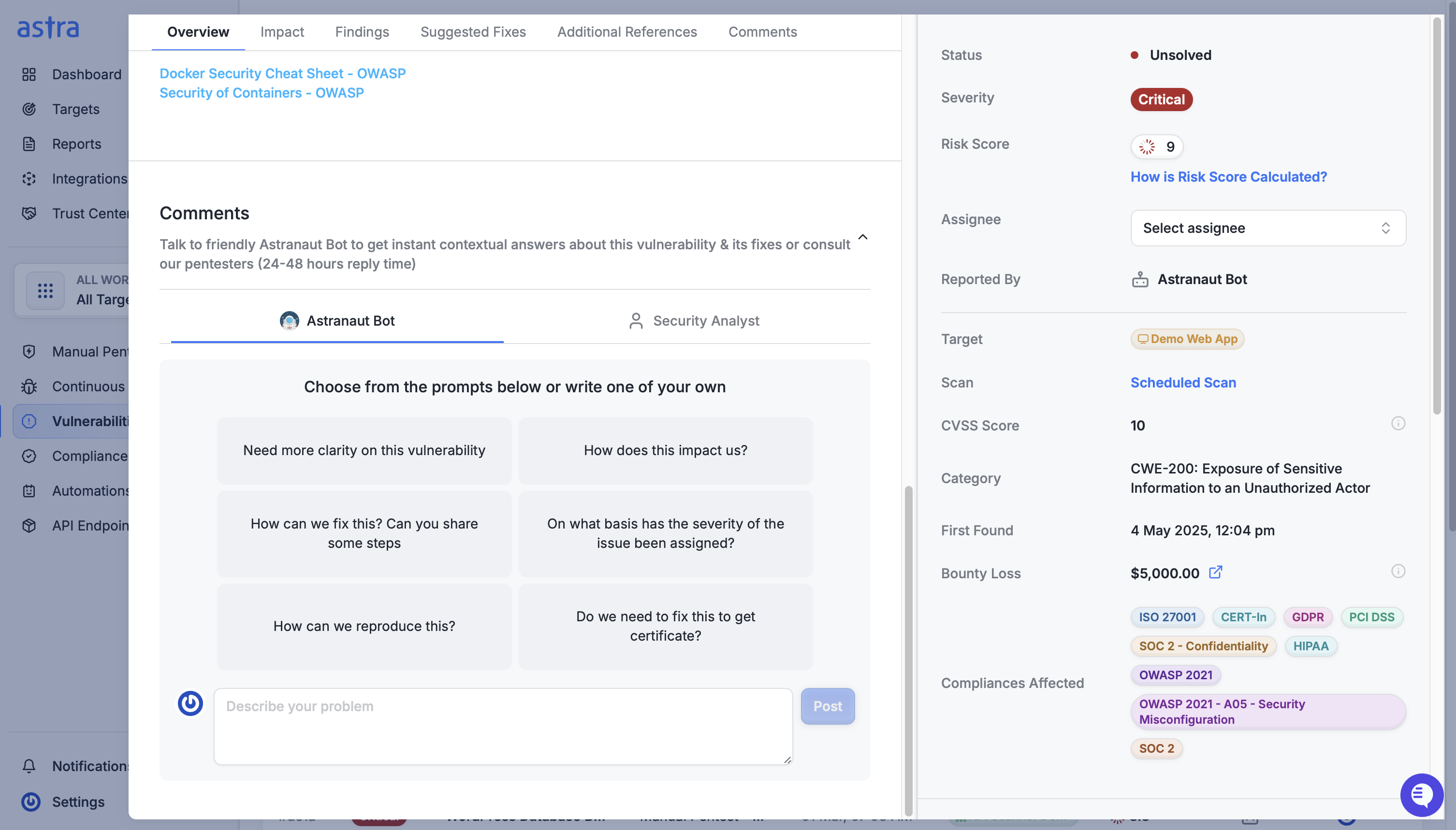The image size is (1456, 830).
Task: Click the HIPAA compliance tag
Action: (x=1310, y=646)
